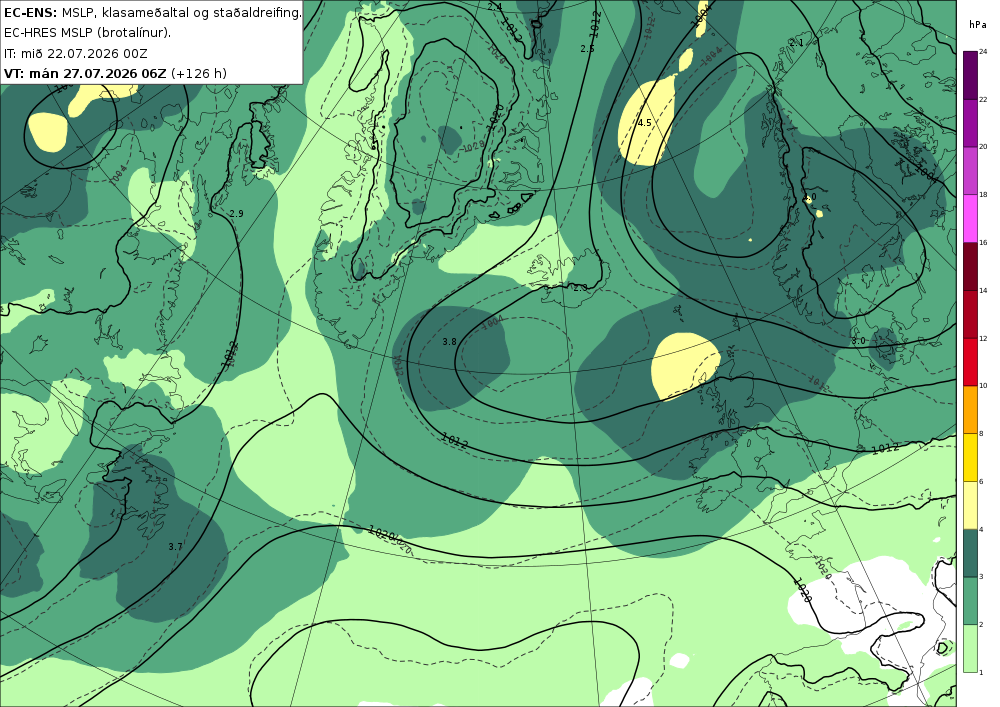Click the IT initialization time line

pos(75,54)
